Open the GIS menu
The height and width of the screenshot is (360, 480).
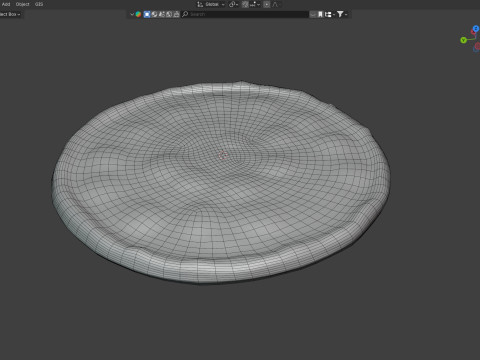(x=39, y=4)
